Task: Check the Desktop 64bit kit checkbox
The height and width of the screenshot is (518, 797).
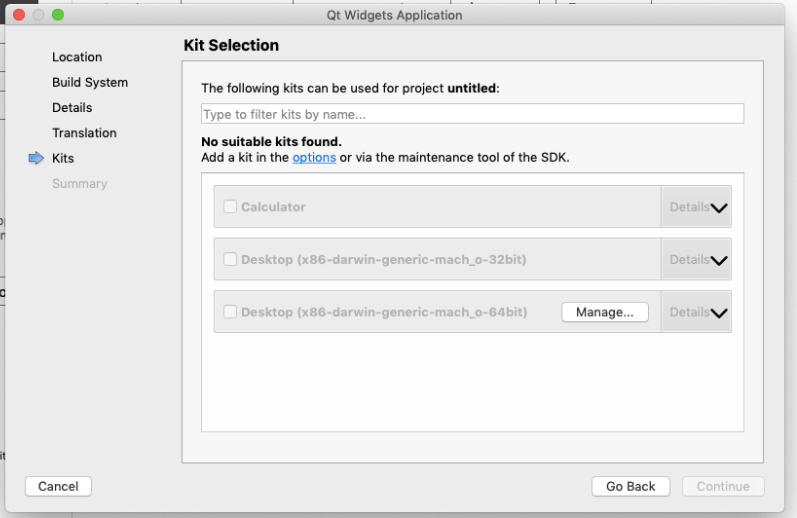Action: [x=231, y=312]
